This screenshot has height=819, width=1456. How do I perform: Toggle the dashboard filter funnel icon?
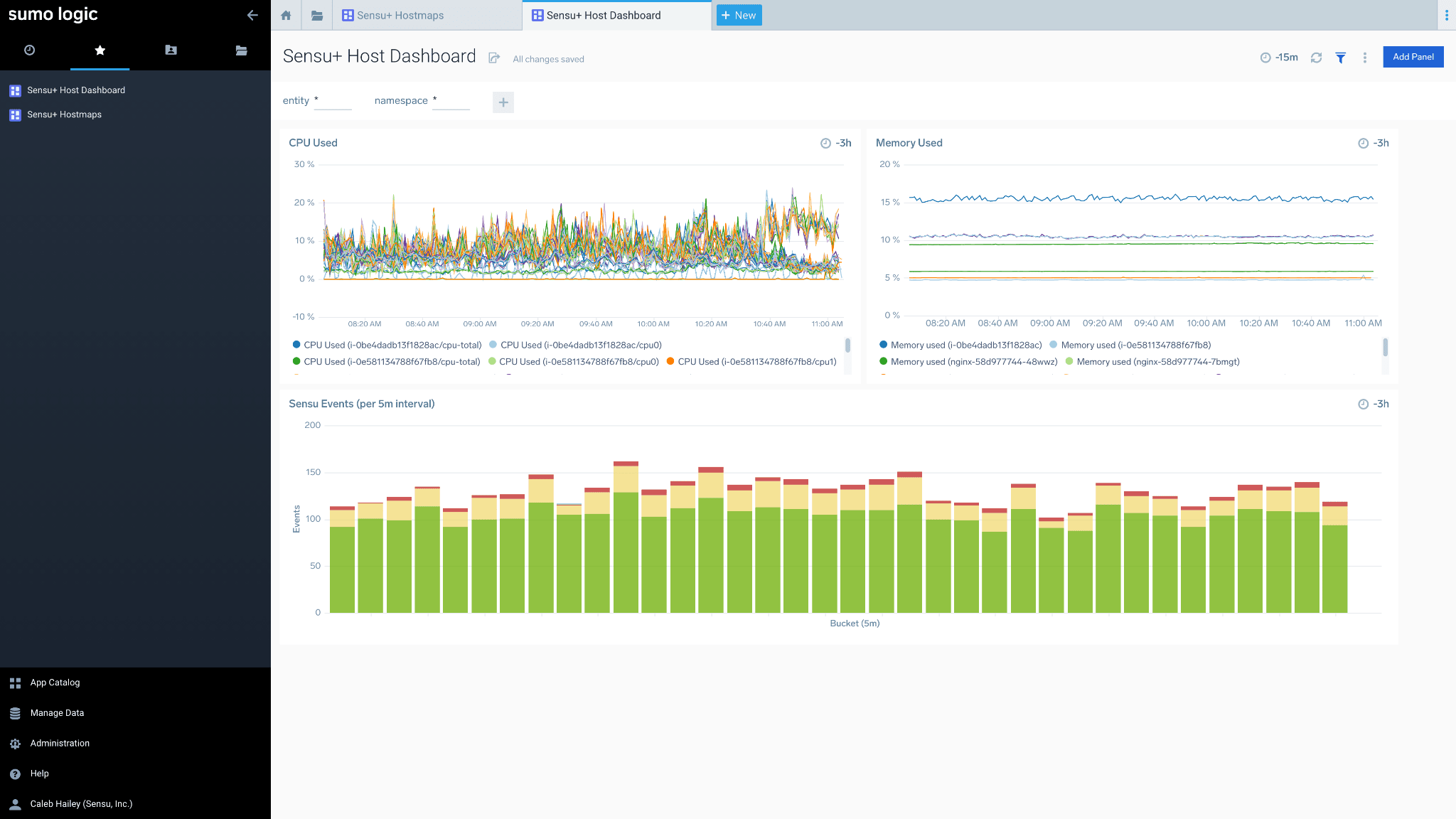pyautogui.click(x=1340, y=58)
